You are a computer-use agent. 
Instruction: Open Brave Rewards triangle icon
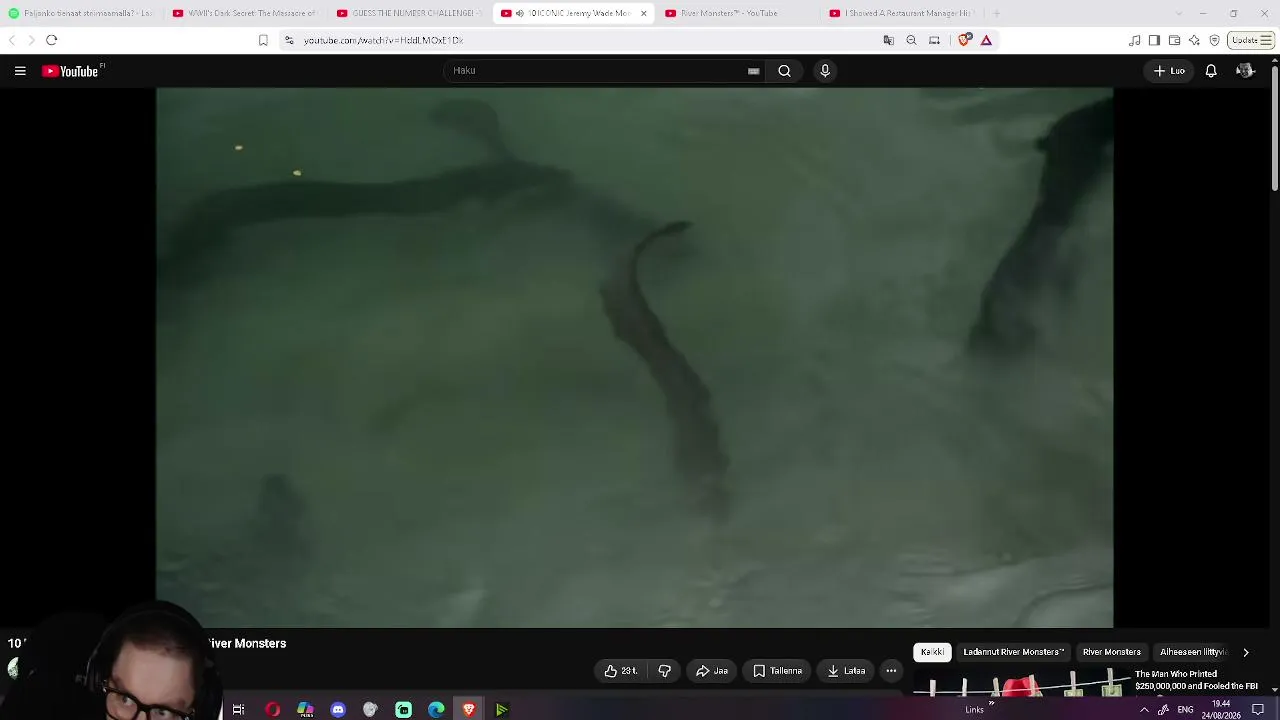(986, 40)
